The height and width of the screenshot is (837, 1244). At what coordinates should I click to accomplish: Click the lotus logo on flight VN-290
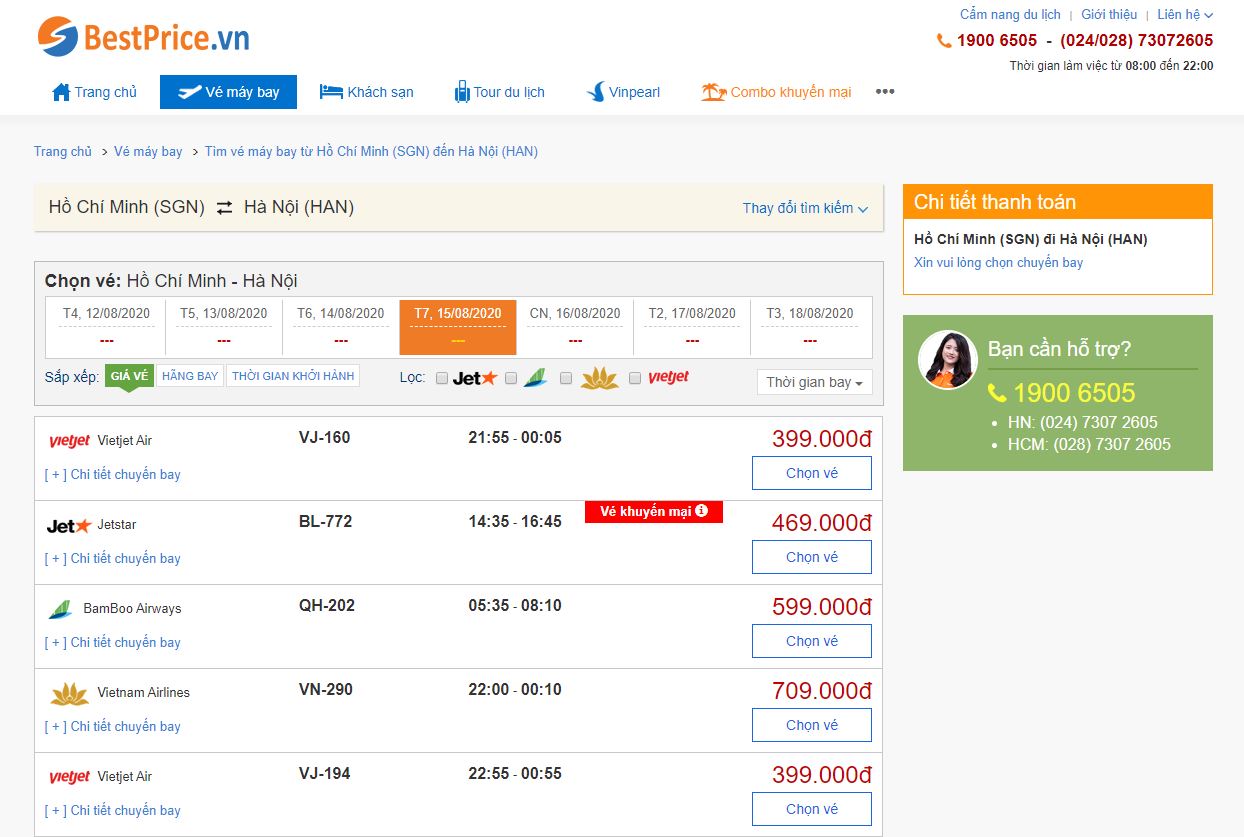[x=69, y=693]
